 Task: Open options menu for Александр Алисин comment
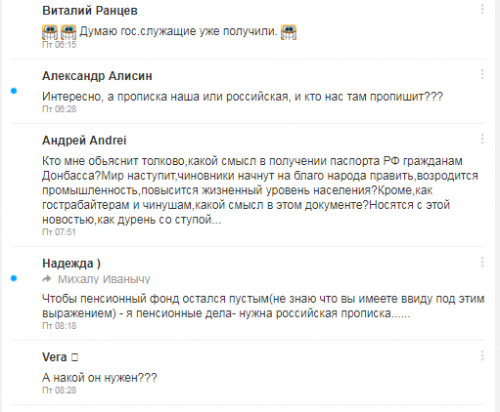click(x=482, y=74)
